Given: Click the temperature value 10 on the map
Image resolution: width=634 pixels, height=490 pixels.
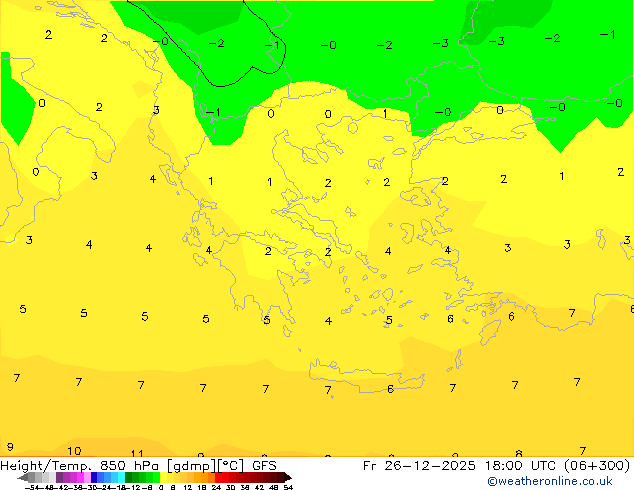Looking at the screenshot, I should 74,451.
